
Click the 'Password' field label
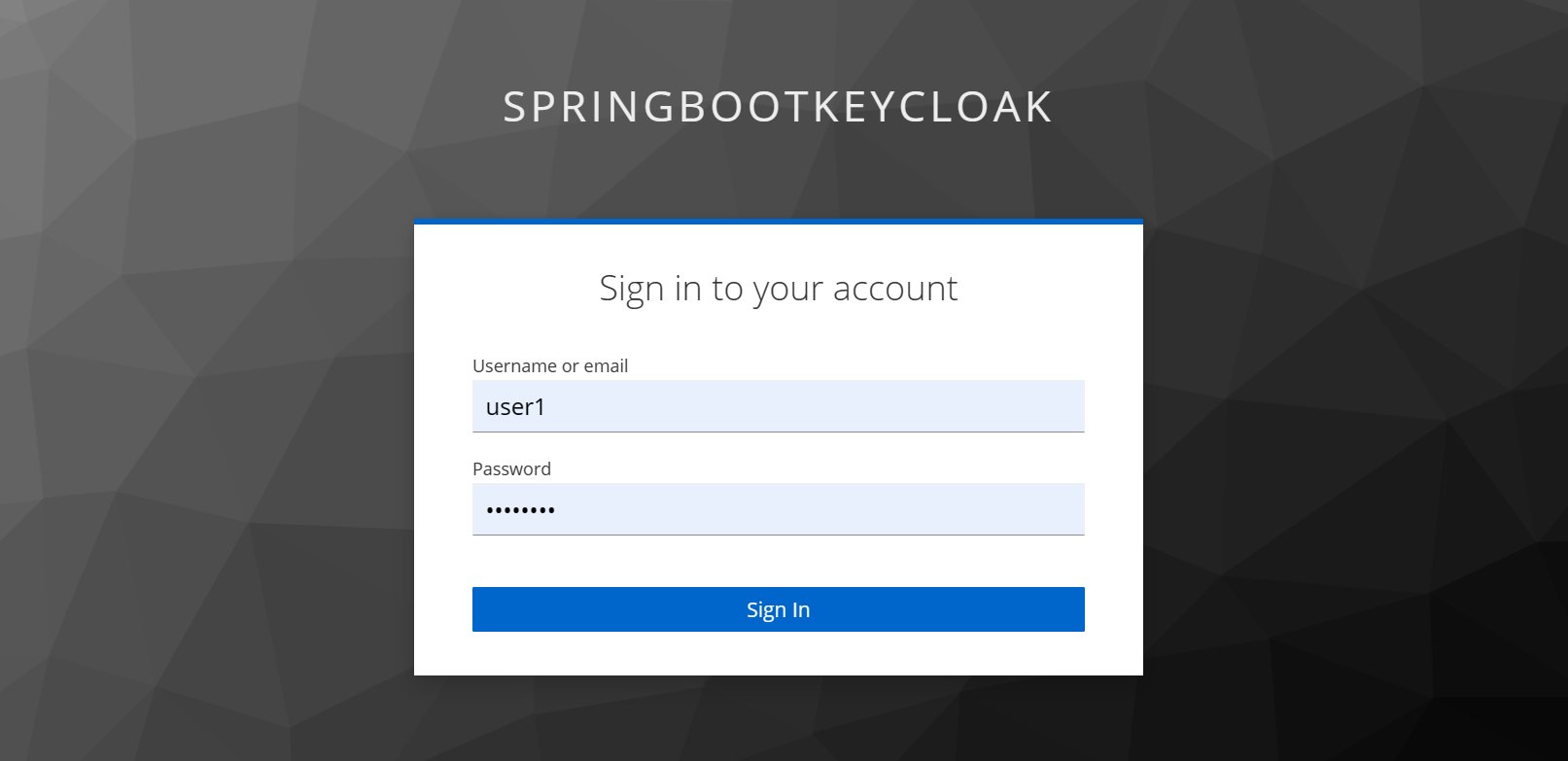click(511, 469)
